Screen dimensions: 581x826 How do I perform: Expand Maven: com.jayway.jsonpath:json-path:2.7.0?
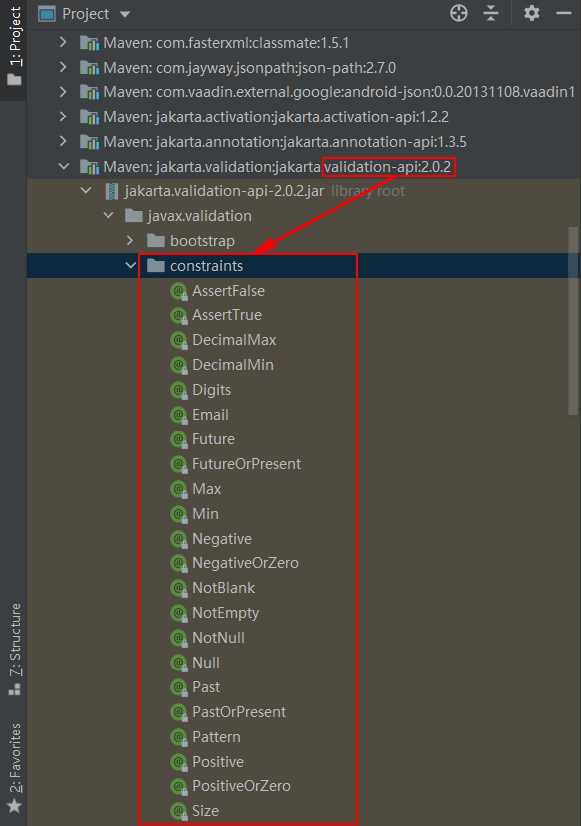tap(63, 67)
